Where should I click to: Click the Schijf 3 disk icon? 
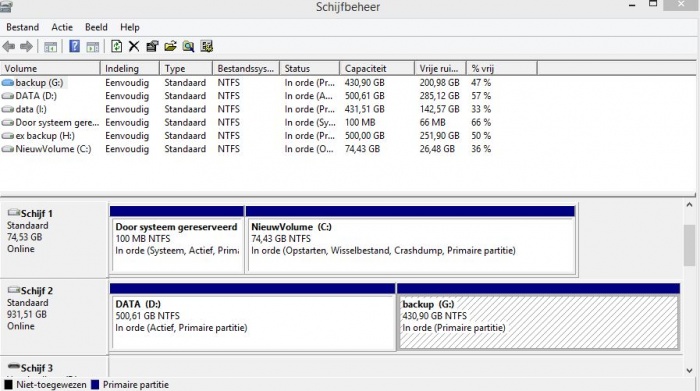point(14,367)
